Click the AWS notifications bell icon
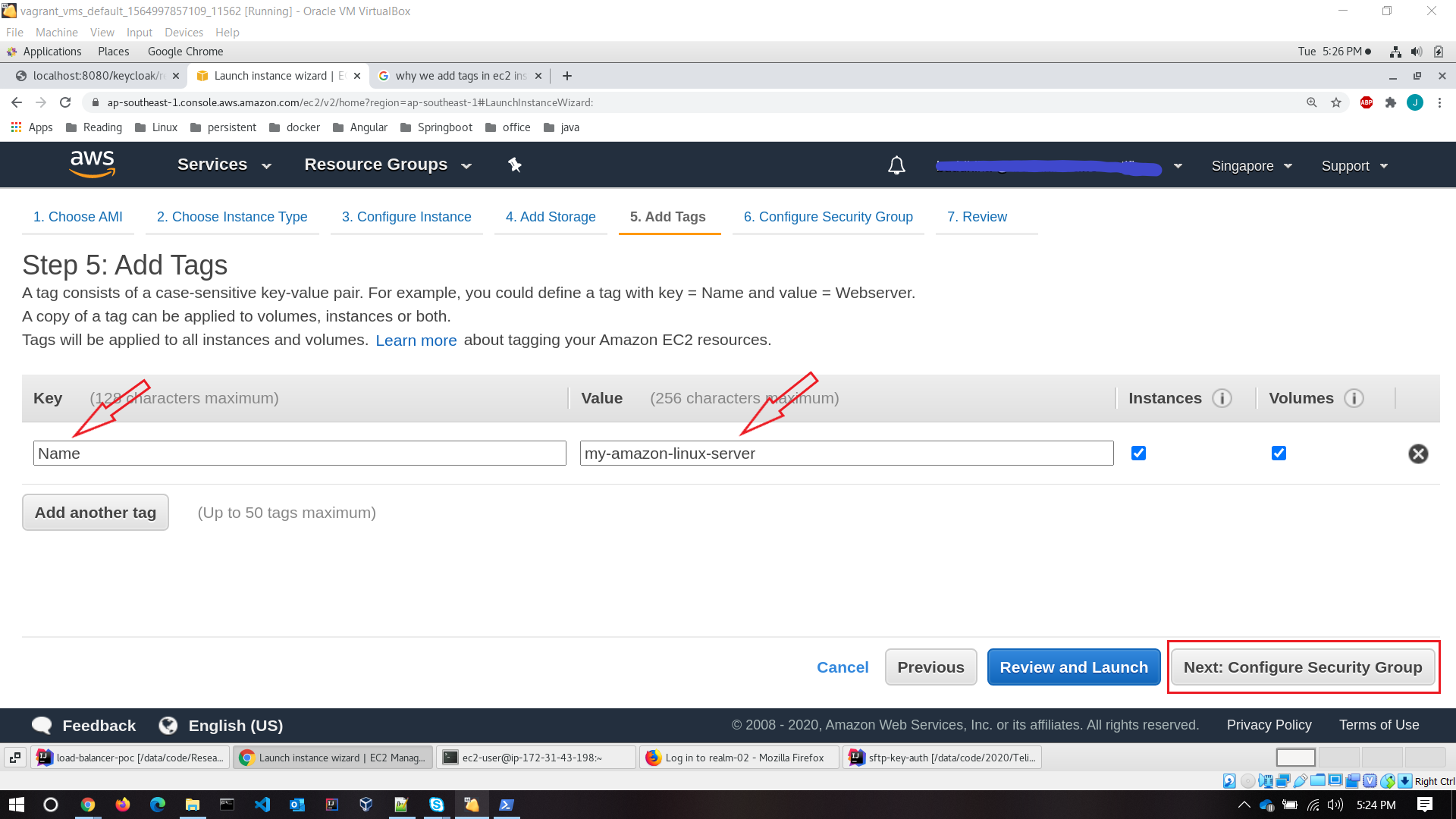The height and width of the screenshot is (819, 1456). 896,165
